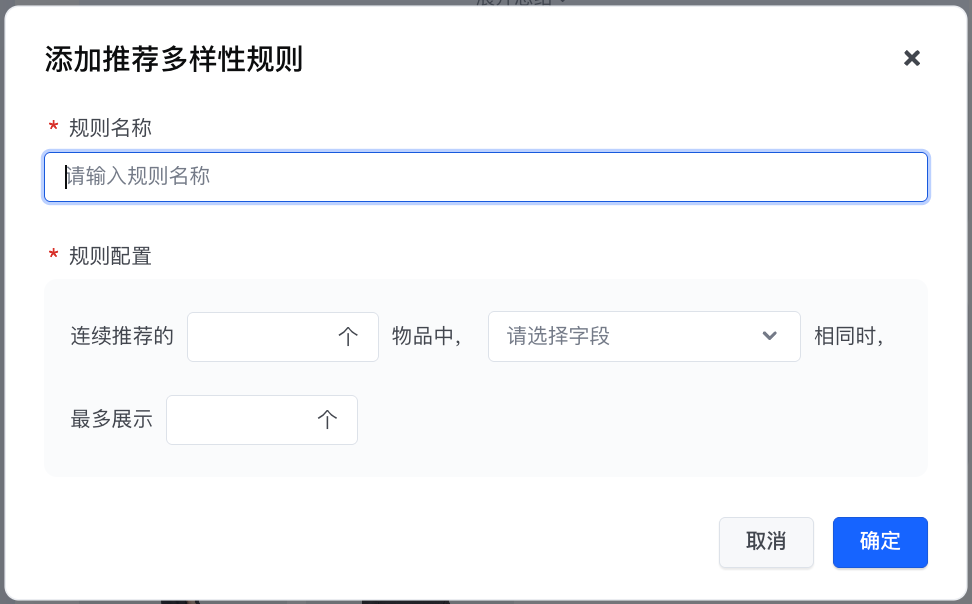Click the 个 suffix in the 连续推荐的 input
972x604 pixels.
click(x=348, y=337)
